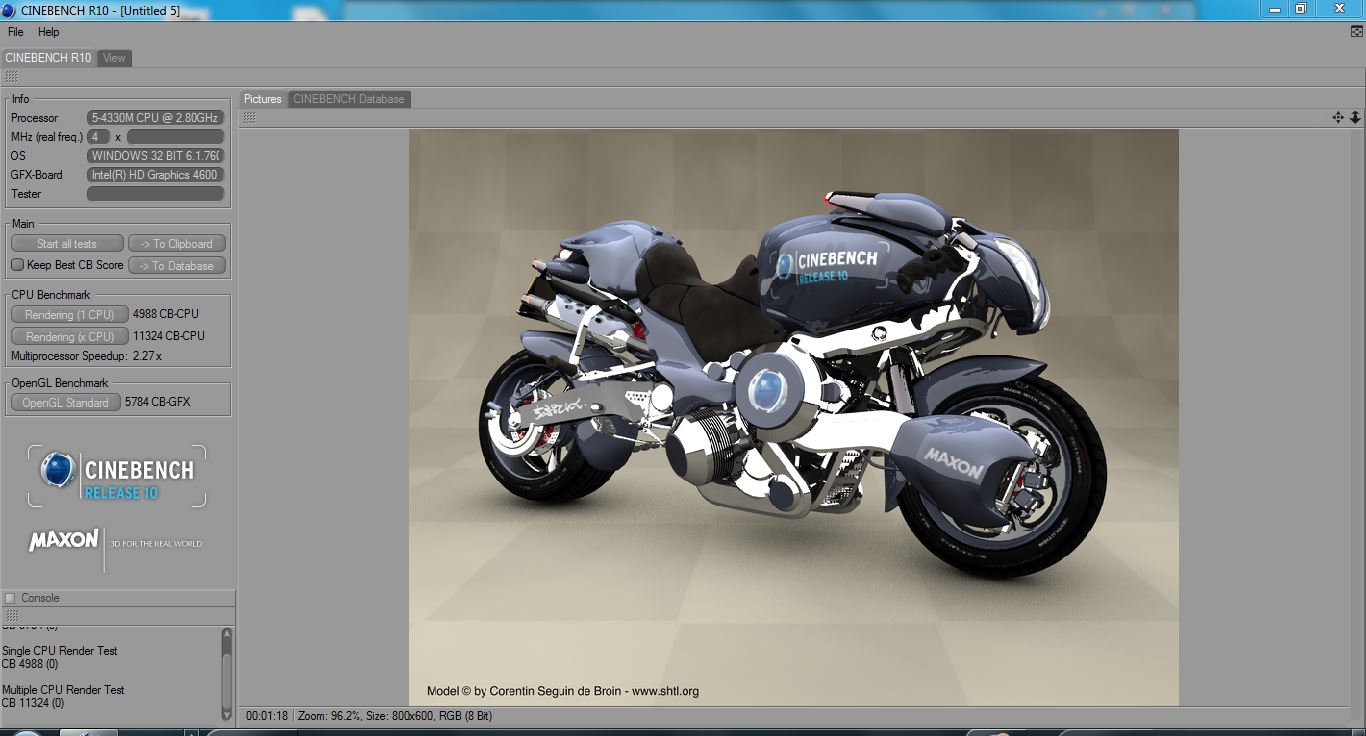
Task: Click the 'Model © by Corentin Seguin' credit text
Action: (x=563, y=691)
